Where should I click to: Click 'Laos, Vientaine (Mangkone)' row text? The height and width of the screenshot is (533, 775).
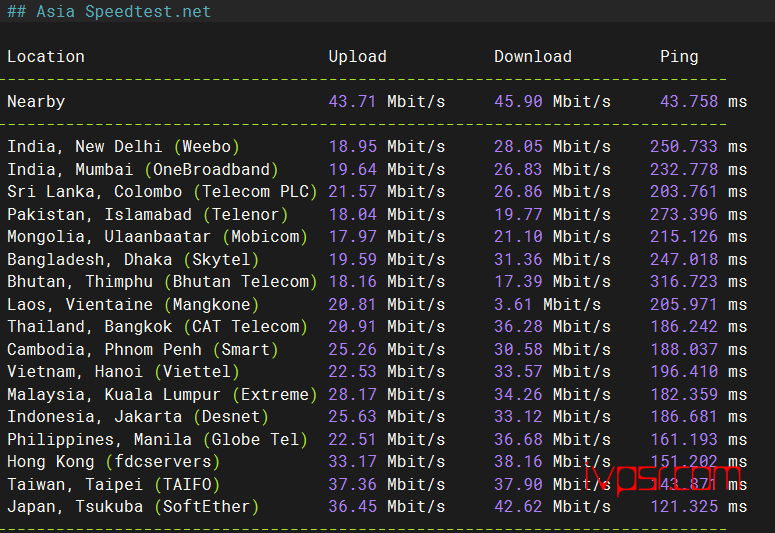tap(133, 305)
